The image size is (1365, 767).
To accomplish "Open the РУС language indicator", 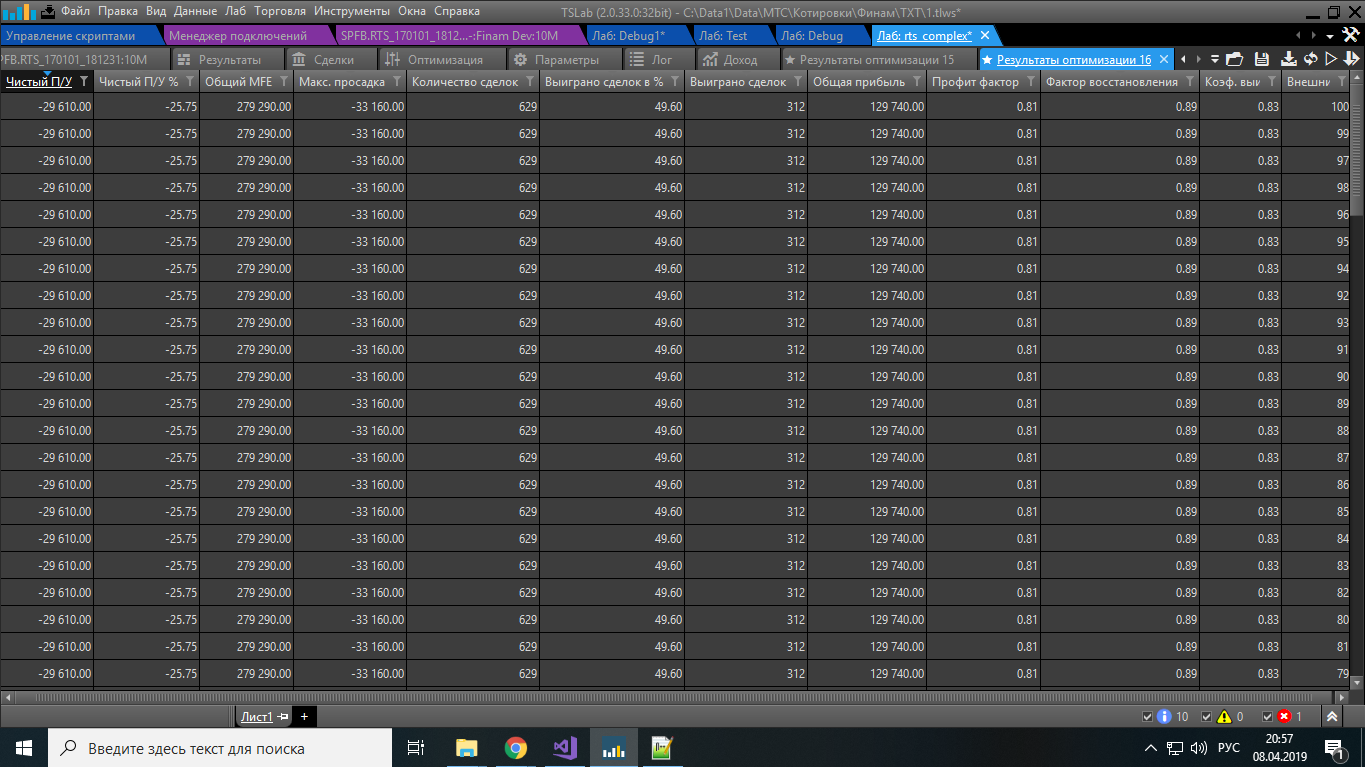I will coord(1229,748).
